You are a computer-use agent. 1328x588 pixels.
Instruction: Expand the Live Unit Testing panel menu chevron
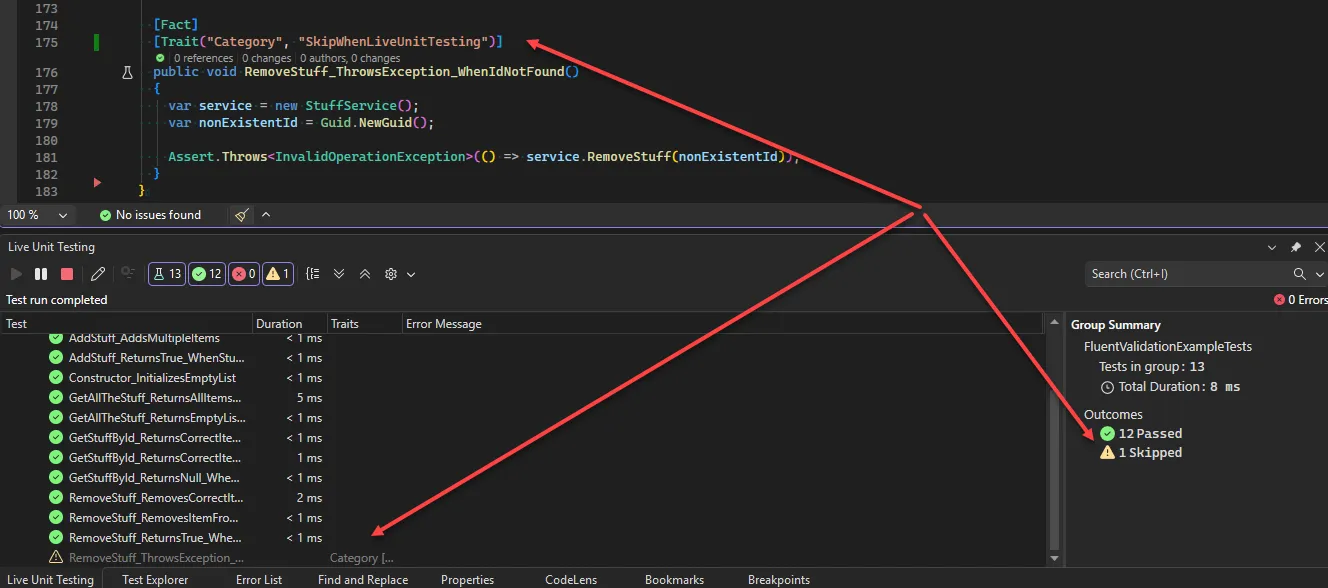coord(1272,247)
